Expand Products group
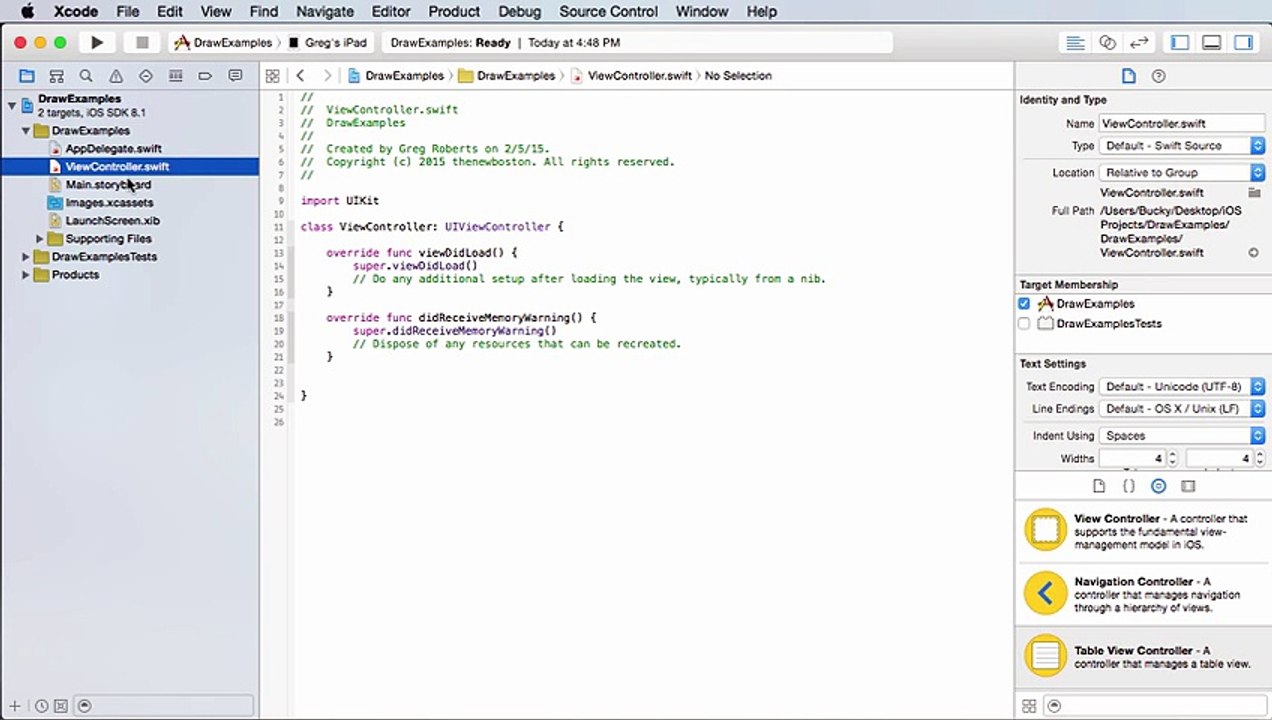Viewport: 1272px width, 720px height. 26,275
